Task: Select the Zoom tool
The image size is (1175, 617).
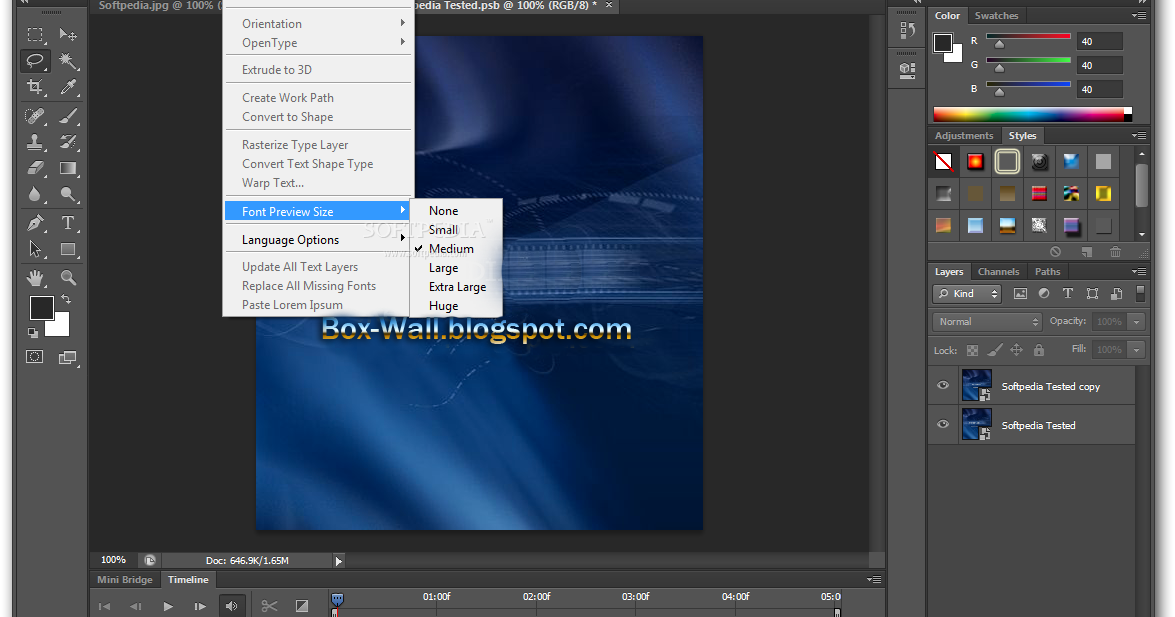Action: [68, 278]
